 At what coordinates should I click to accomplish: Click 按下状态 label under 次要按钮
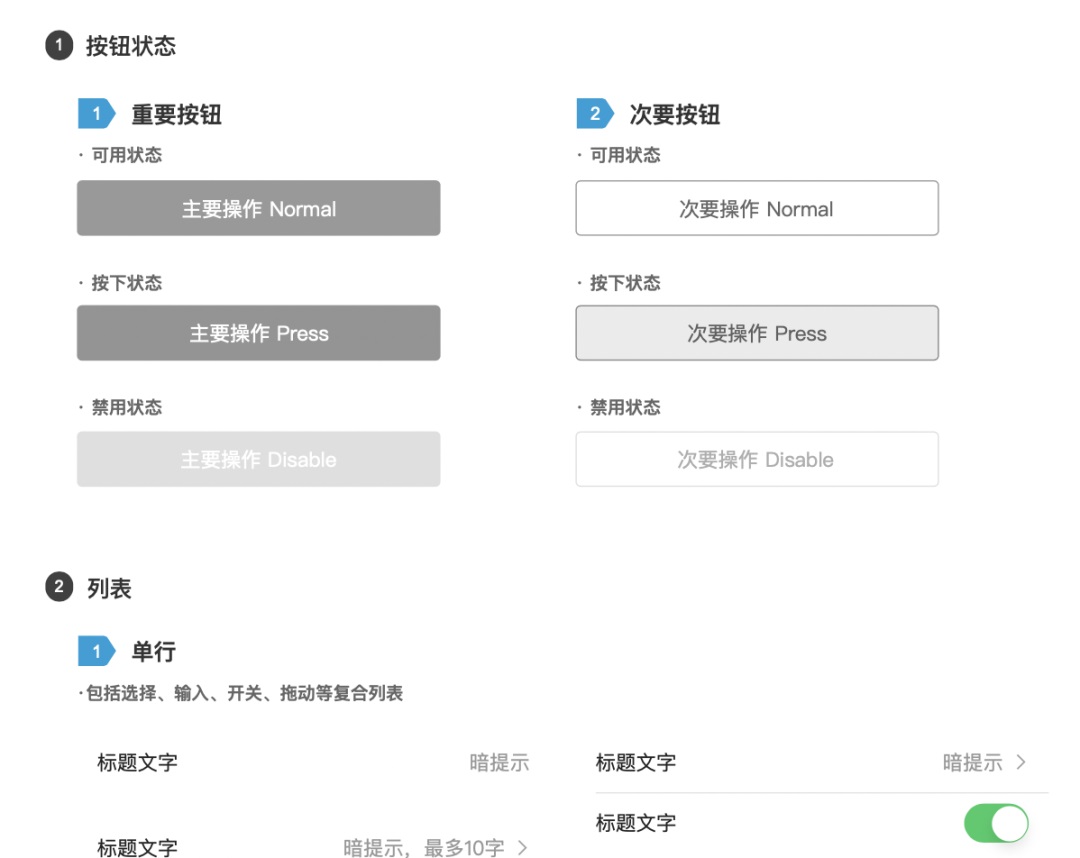click(625, 283)
